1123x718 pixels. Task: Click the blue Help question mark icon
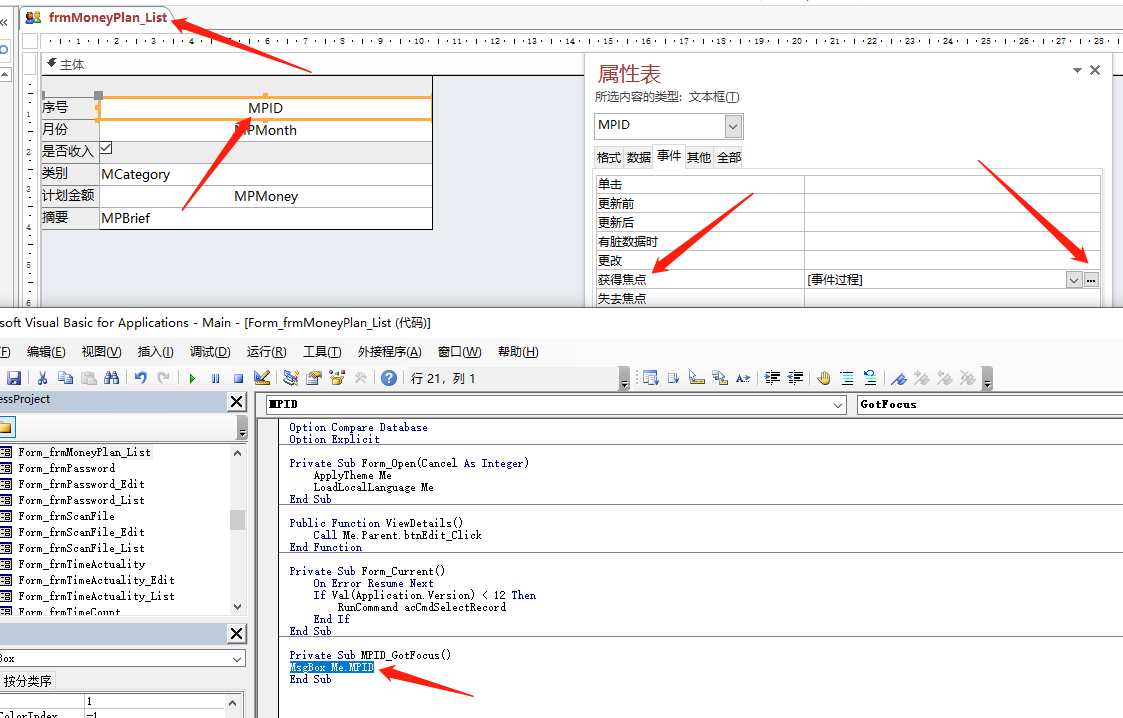389,378
